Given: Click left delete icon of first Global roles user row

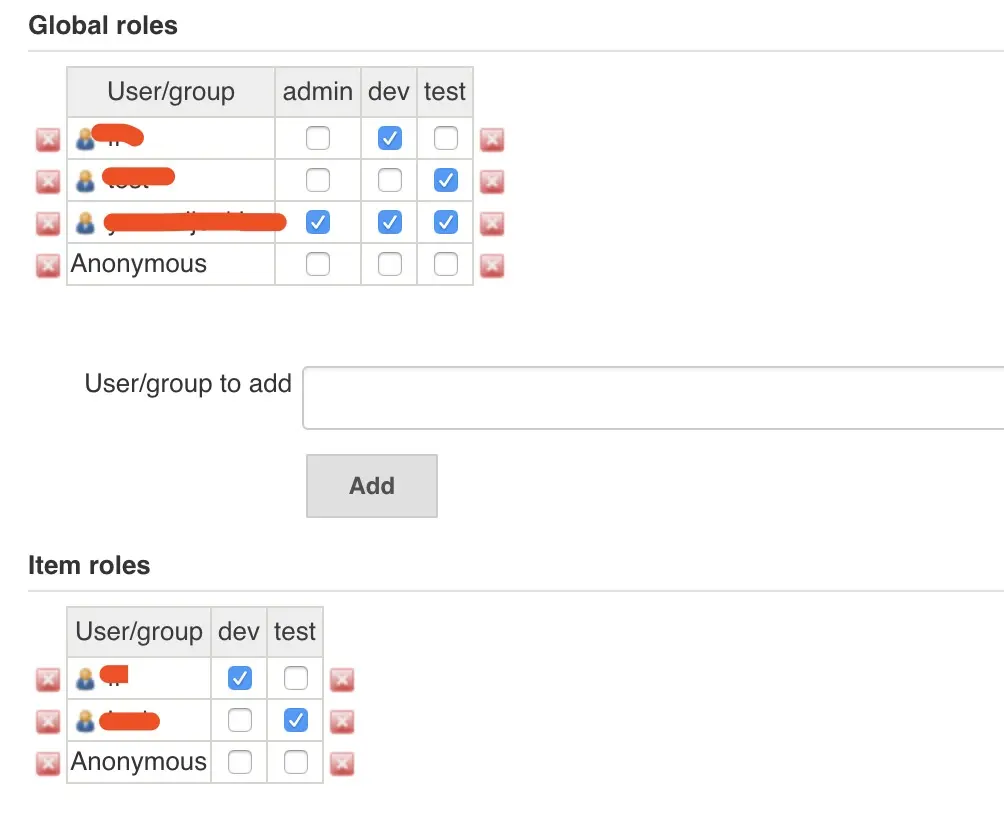Looking at the screenshot, I should (x=48, y=139).
